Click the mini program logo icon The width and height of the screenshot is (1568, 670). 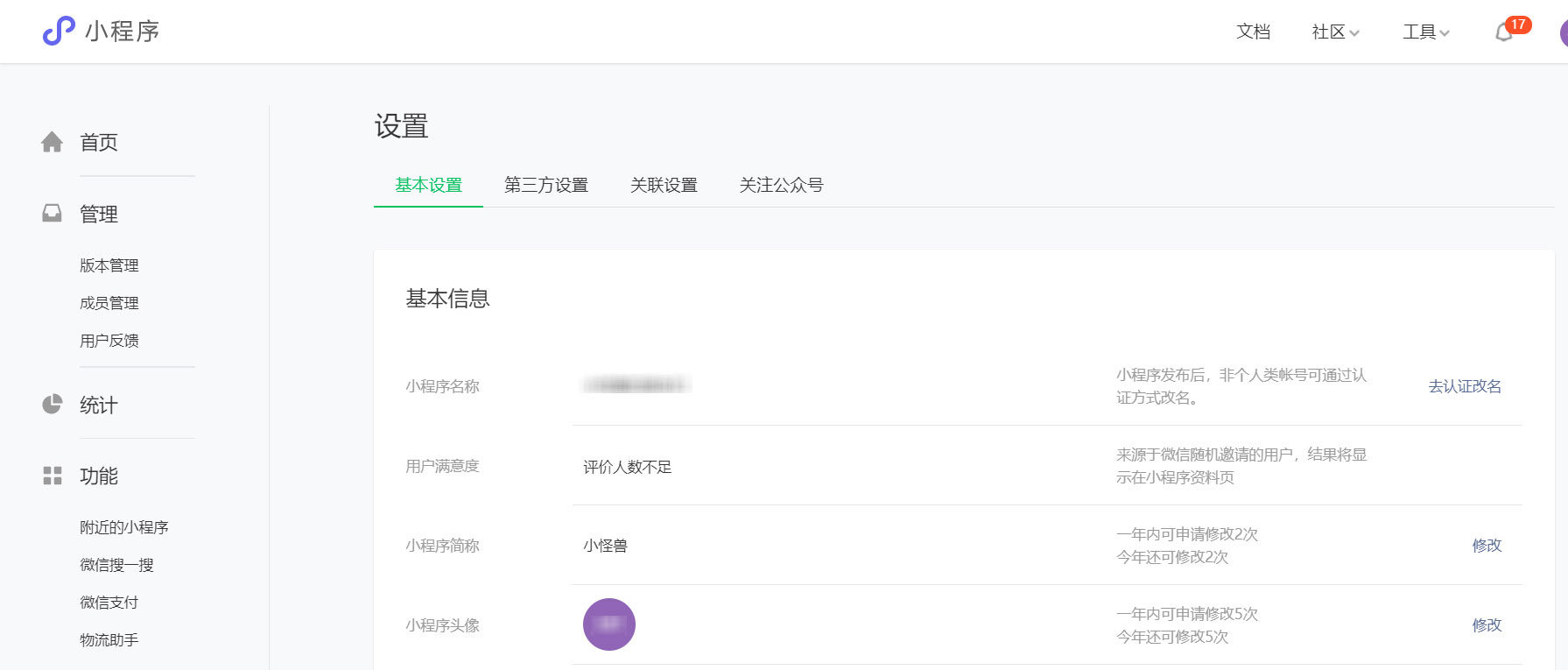coord(59,31)
